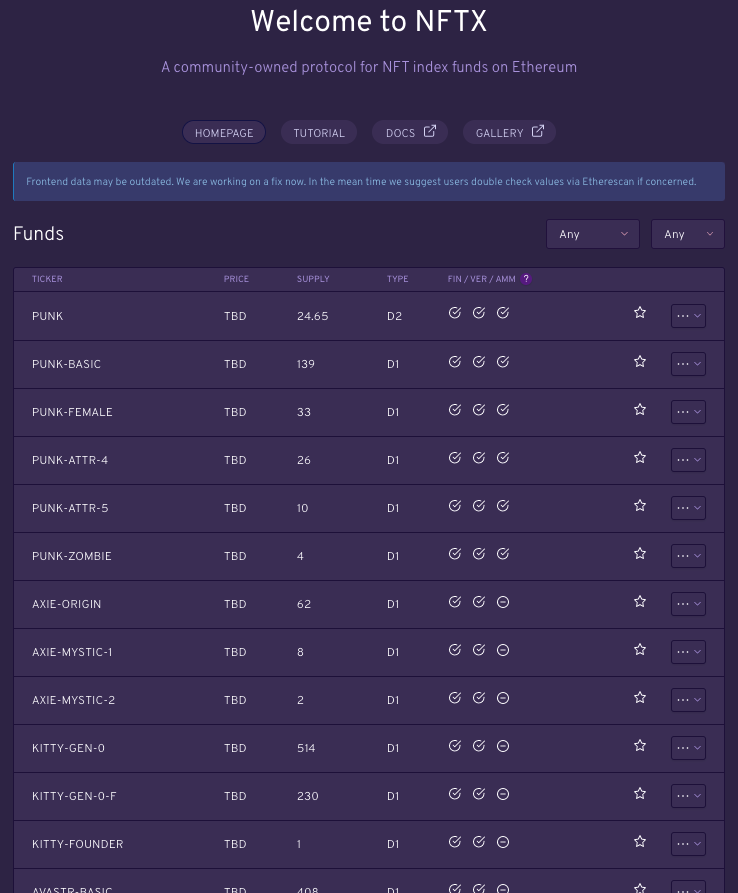This screenshot has width=738, height=893.
Task: Click the external link icon on DOCS
Action: pos(430,131)
